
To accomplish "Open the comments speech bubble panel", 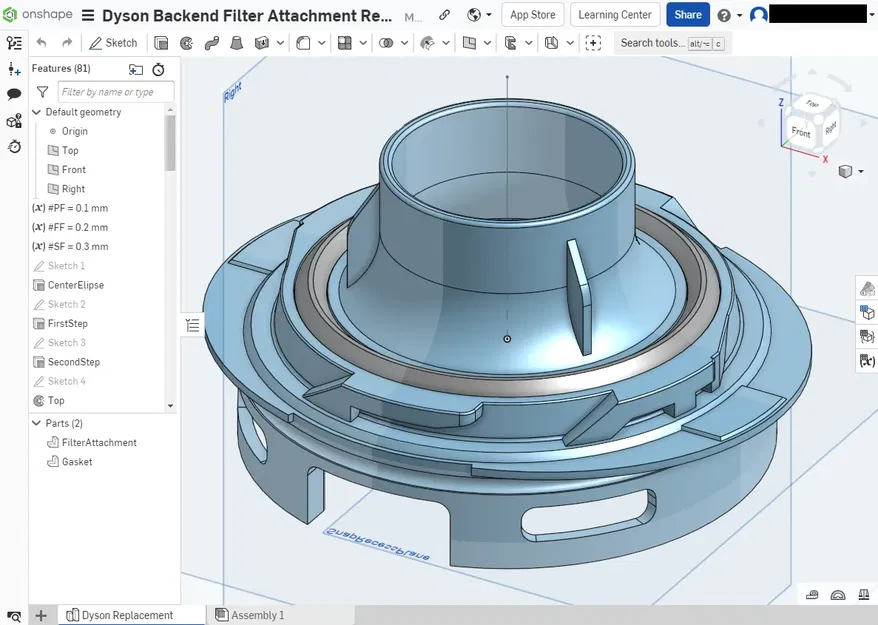I will 14,94.
